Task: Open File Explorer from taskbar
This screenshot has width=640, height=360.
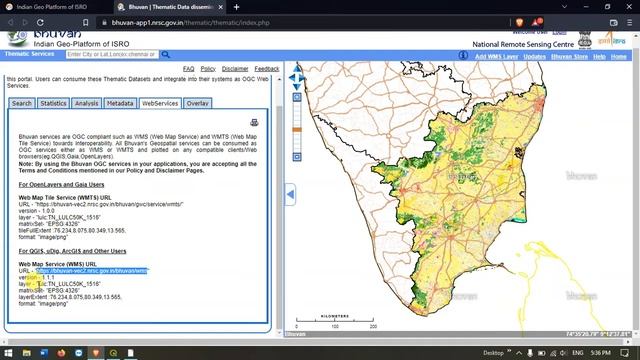Action: 27,353
